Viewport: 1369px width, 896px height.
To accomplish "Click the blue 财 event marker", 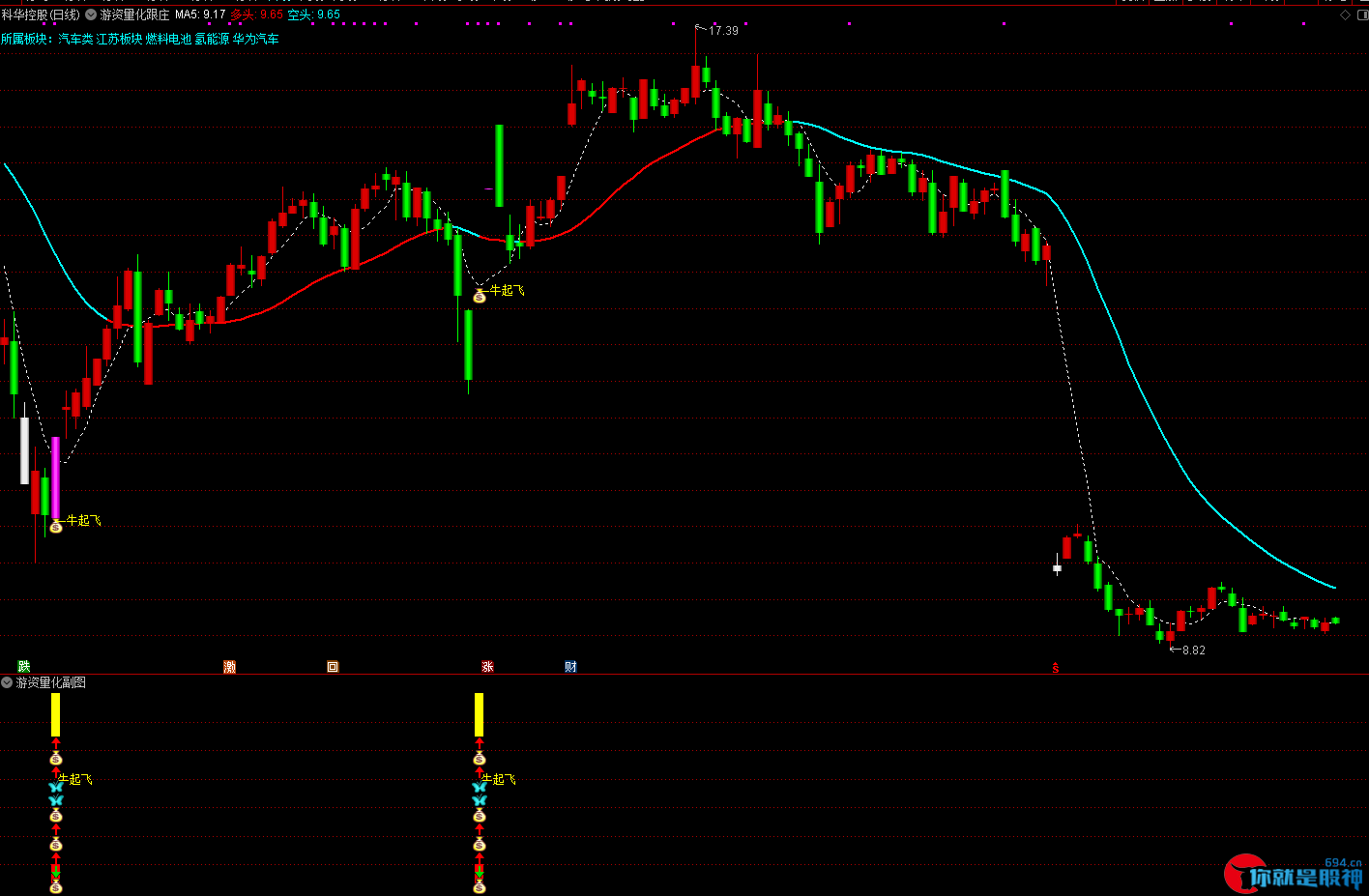I will click(x=570, y=667).
